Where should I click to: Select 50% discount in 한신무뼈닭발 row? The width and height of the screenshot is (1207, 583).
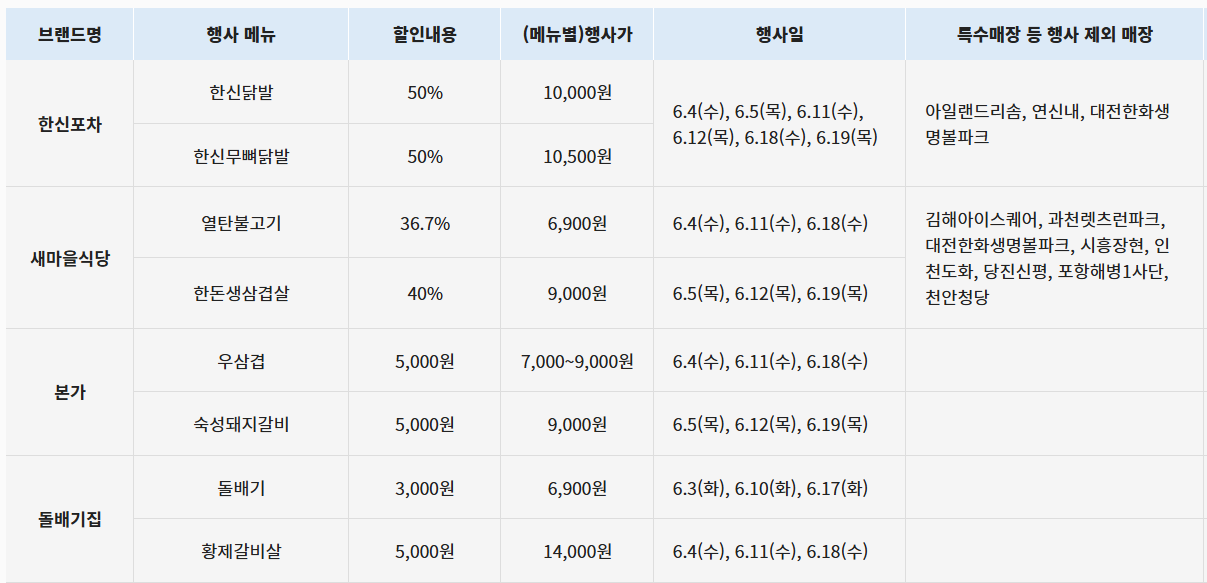pos(425,156)
